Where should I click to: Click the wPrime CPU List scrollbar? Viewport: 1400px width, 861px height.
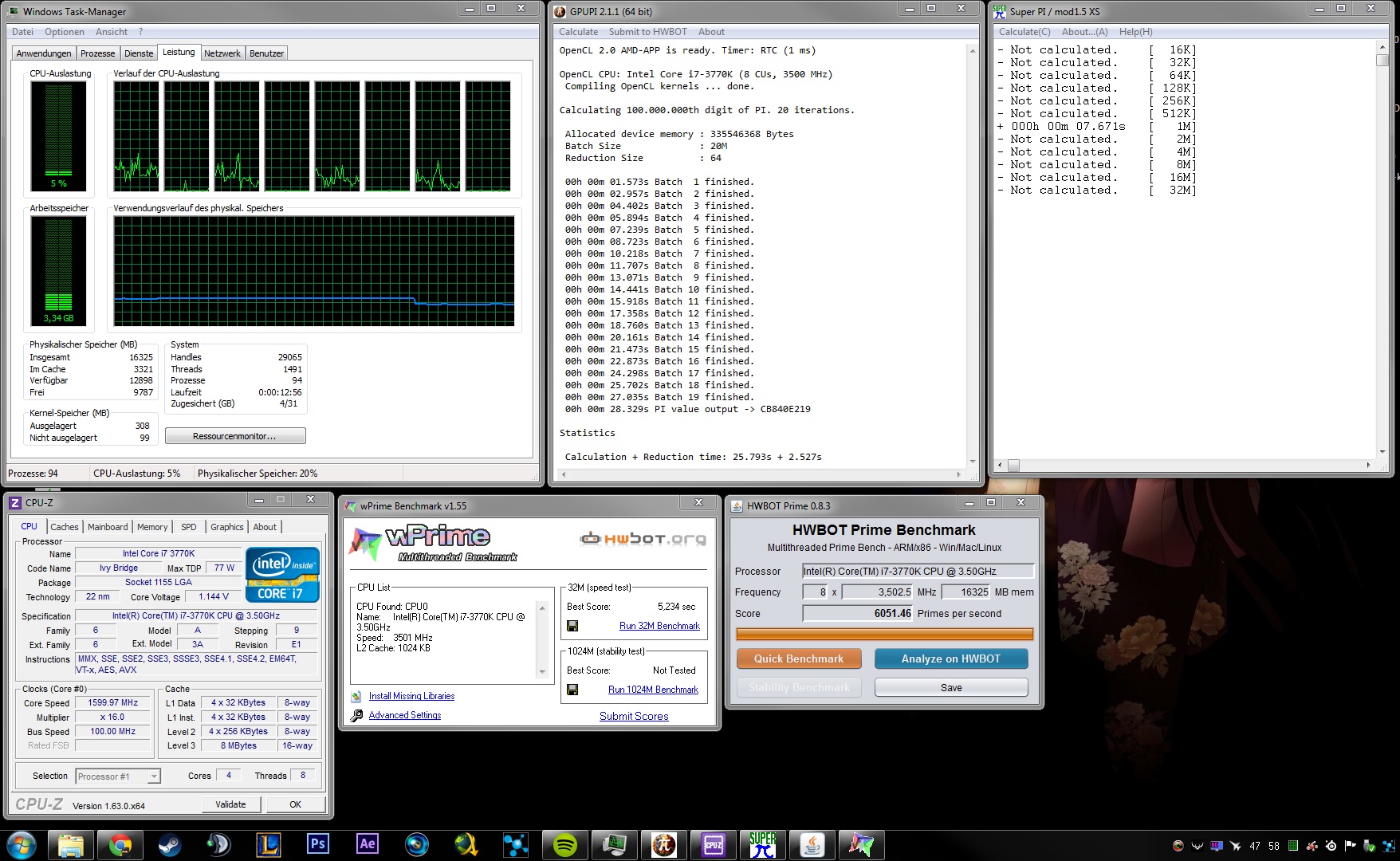tap(543, 640)
